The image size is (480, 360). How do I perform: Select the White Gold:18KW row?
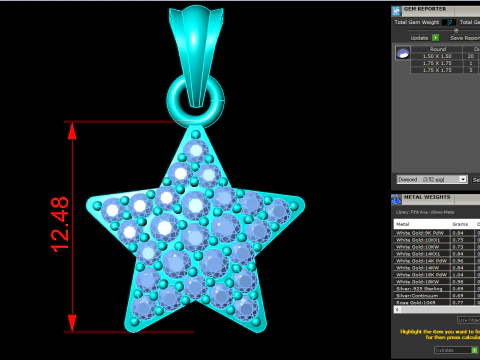click(x=437, y=282)
